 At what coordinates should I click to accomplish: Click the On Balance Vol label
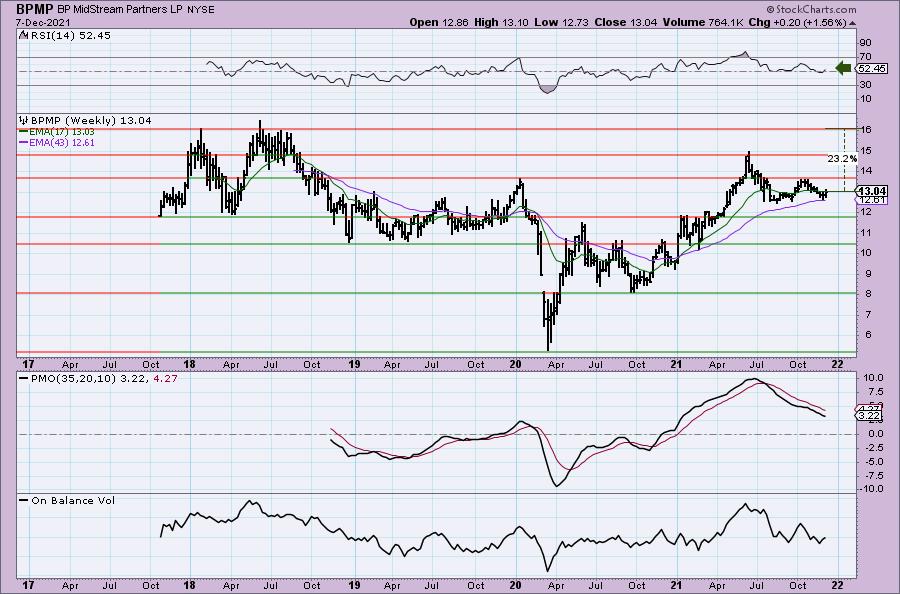(67, 500)
